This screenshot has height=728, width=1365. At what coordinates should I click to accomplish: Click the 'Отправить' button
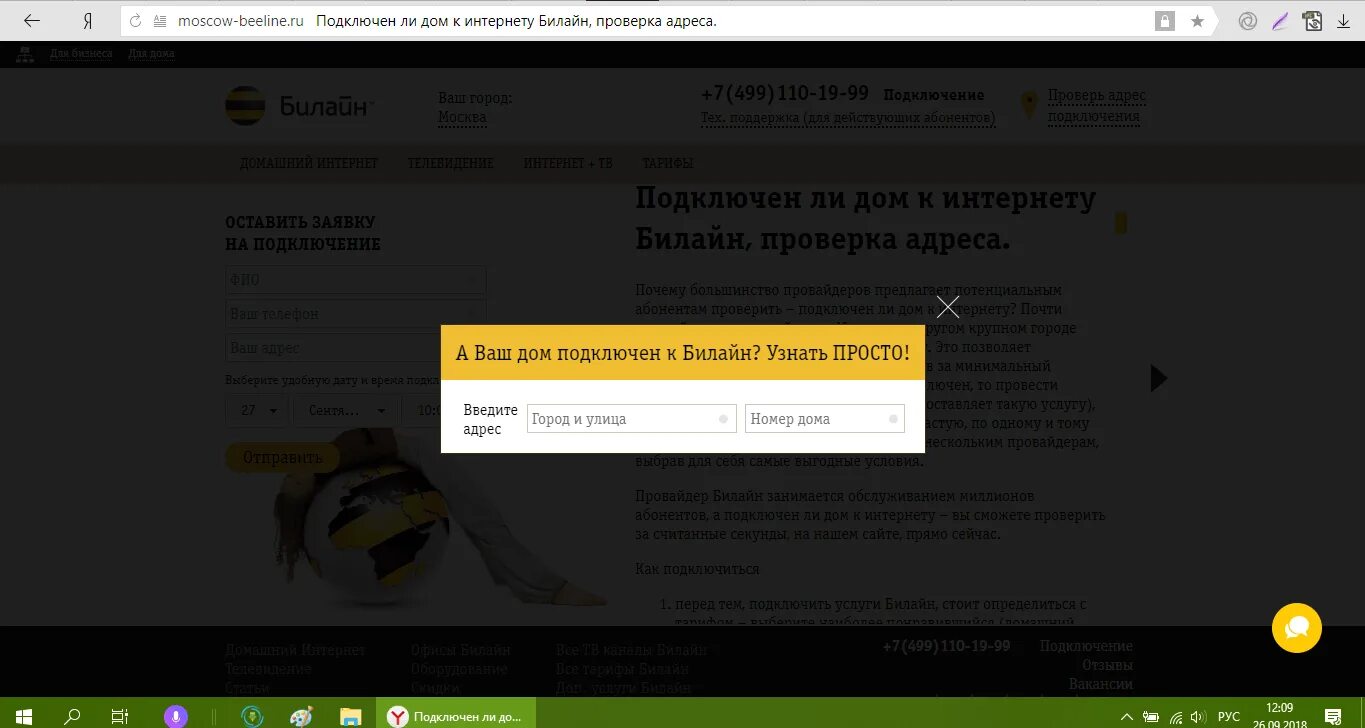(283, 457)
